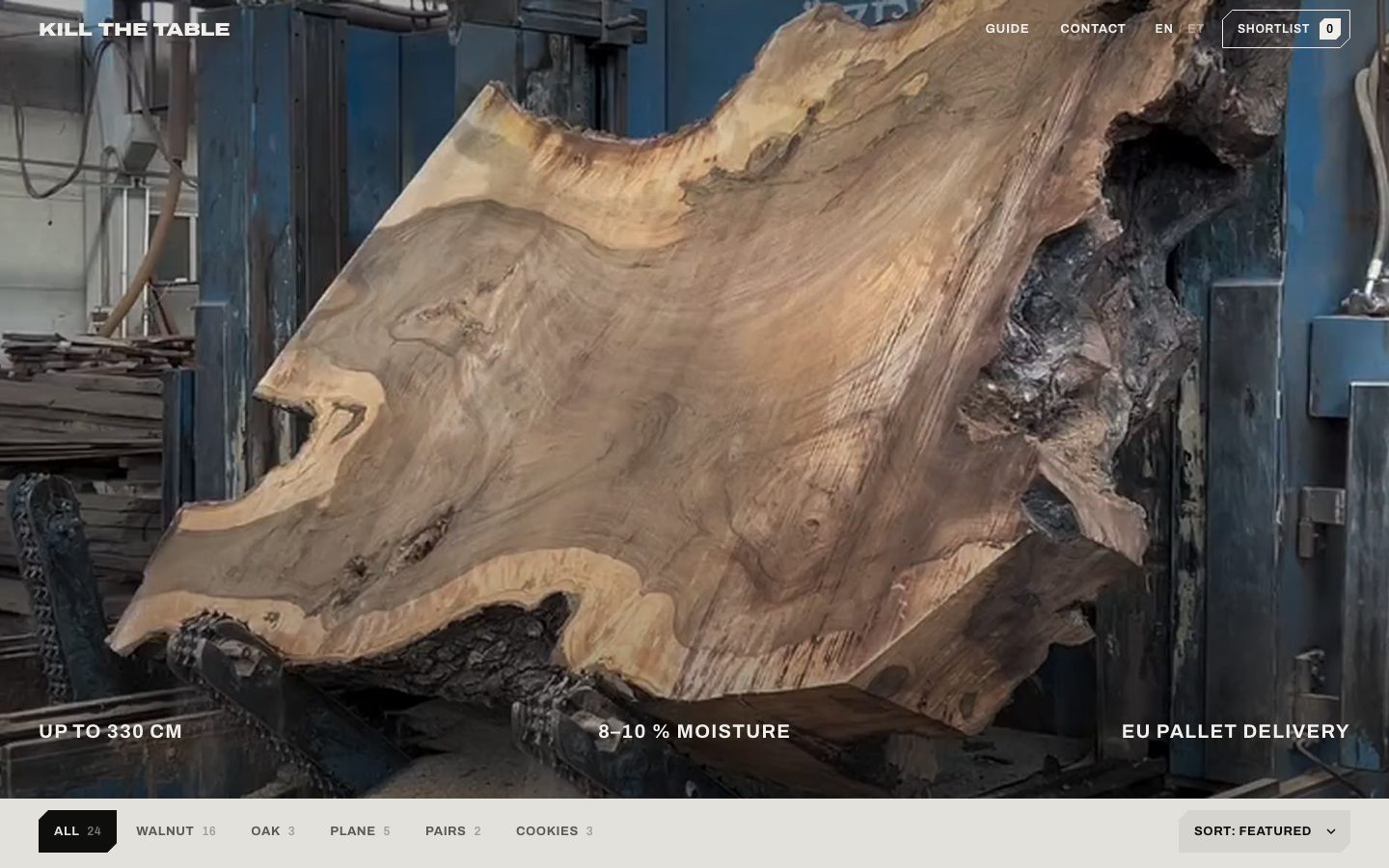Click the '8–10 % MOISTURE' text
This screenshot has width=1389, height=868.
click(694, 731)
